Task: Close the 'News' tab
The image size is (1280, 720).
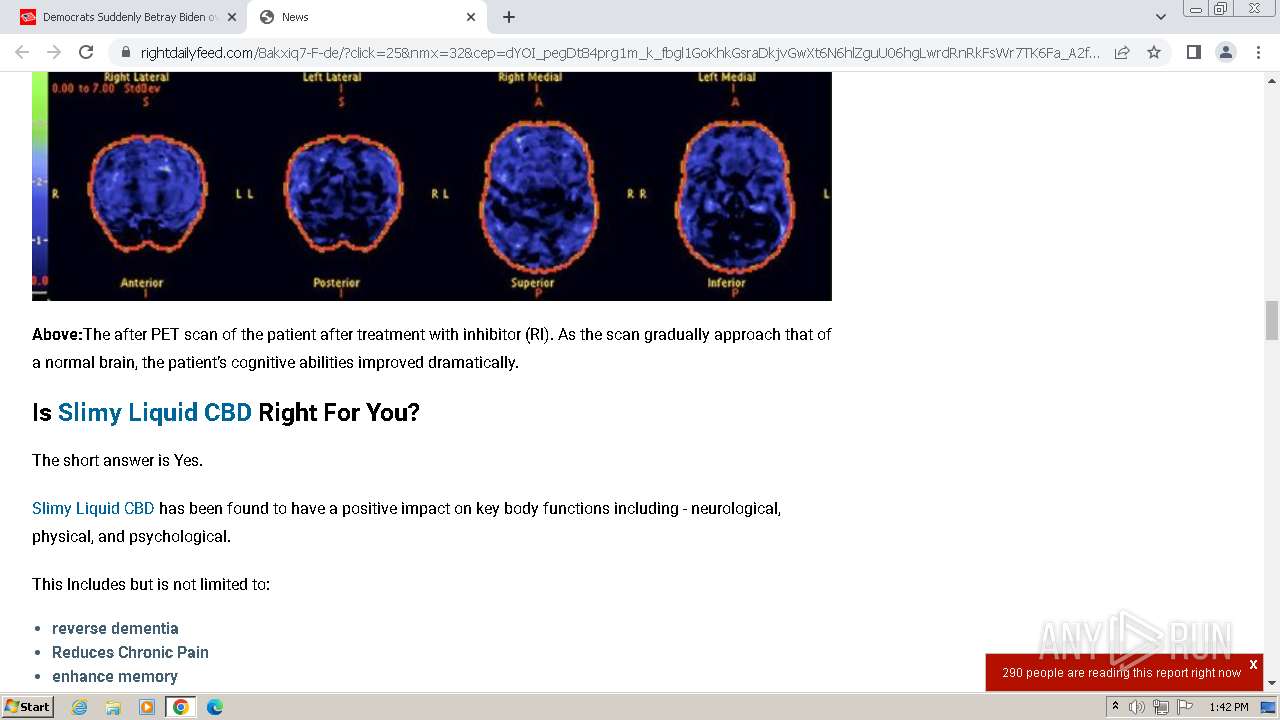Action: tap(471, 17)
